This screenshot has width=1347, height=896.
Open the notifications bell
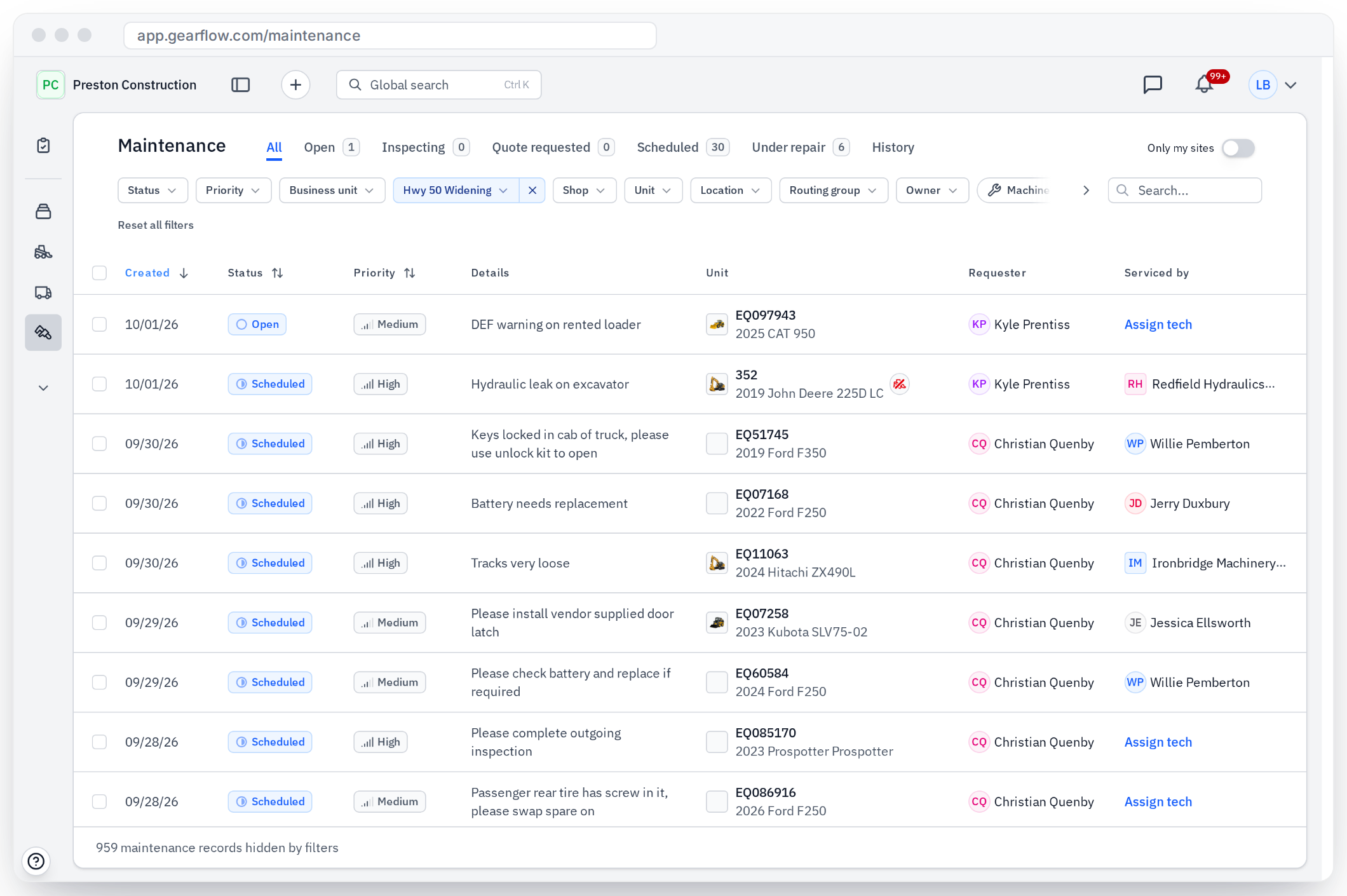coord(1204,85)
